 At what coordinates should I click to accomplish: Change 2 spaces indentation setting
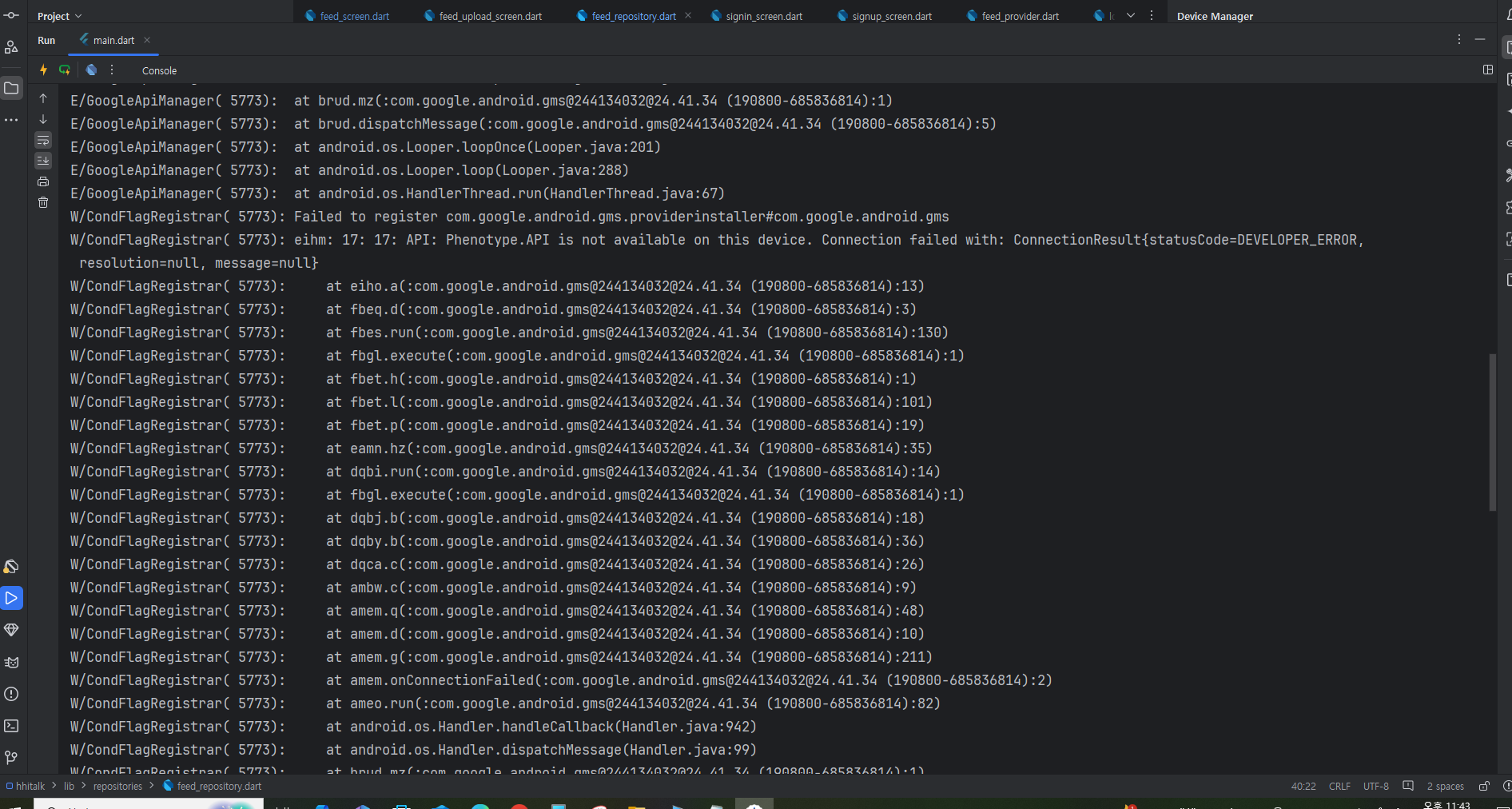coord(1445,786)
